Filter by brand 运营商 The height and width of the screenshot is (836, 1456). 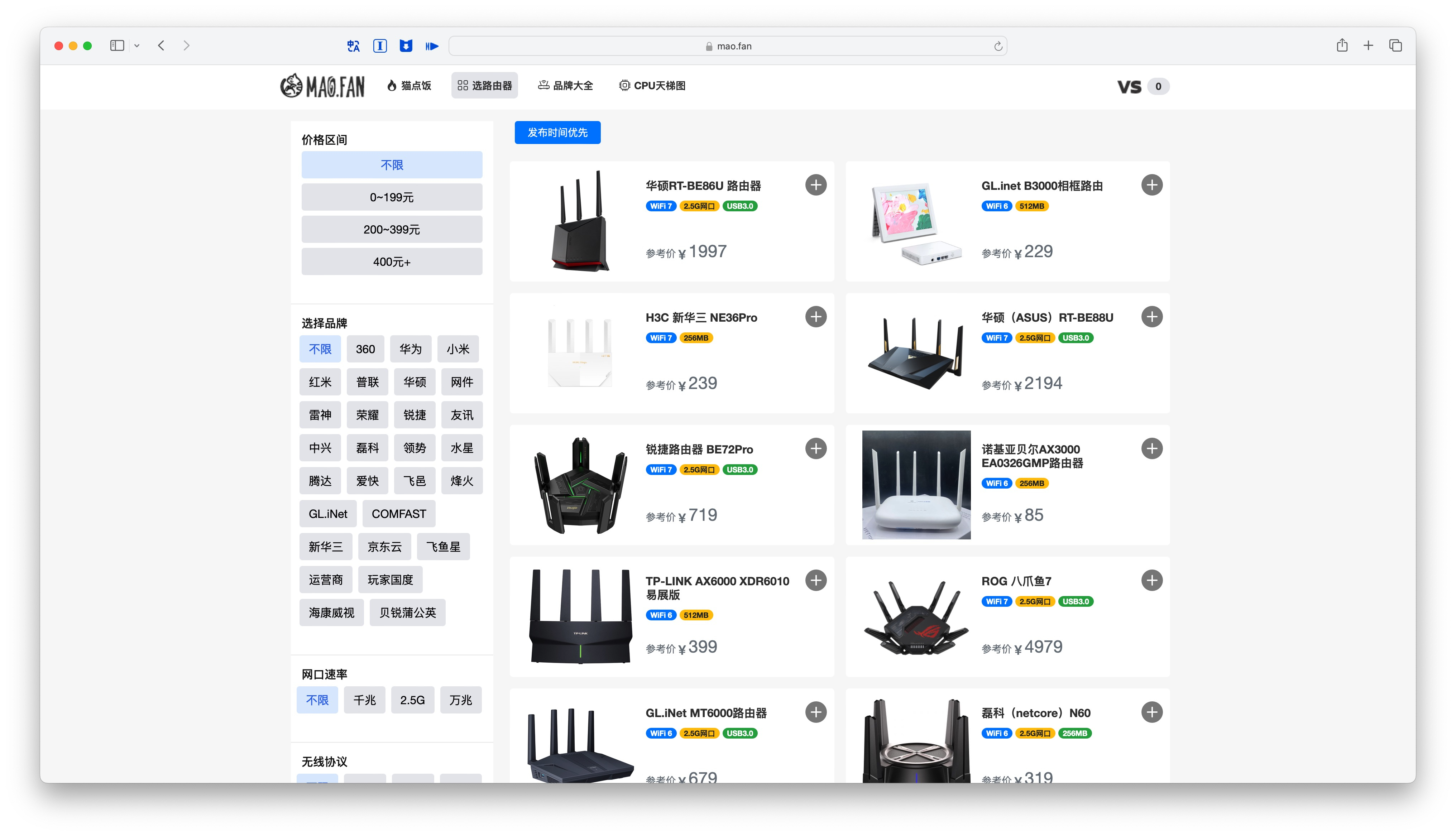pyautogui.click(x=326, y=580)
